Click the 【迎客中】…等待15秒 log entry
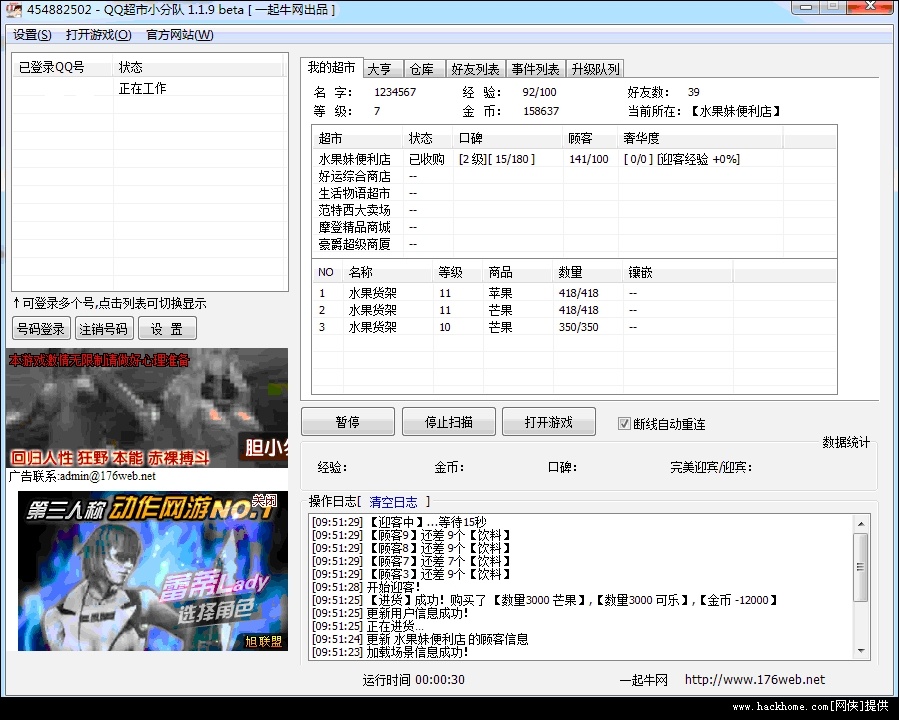 tap(399, 522)
